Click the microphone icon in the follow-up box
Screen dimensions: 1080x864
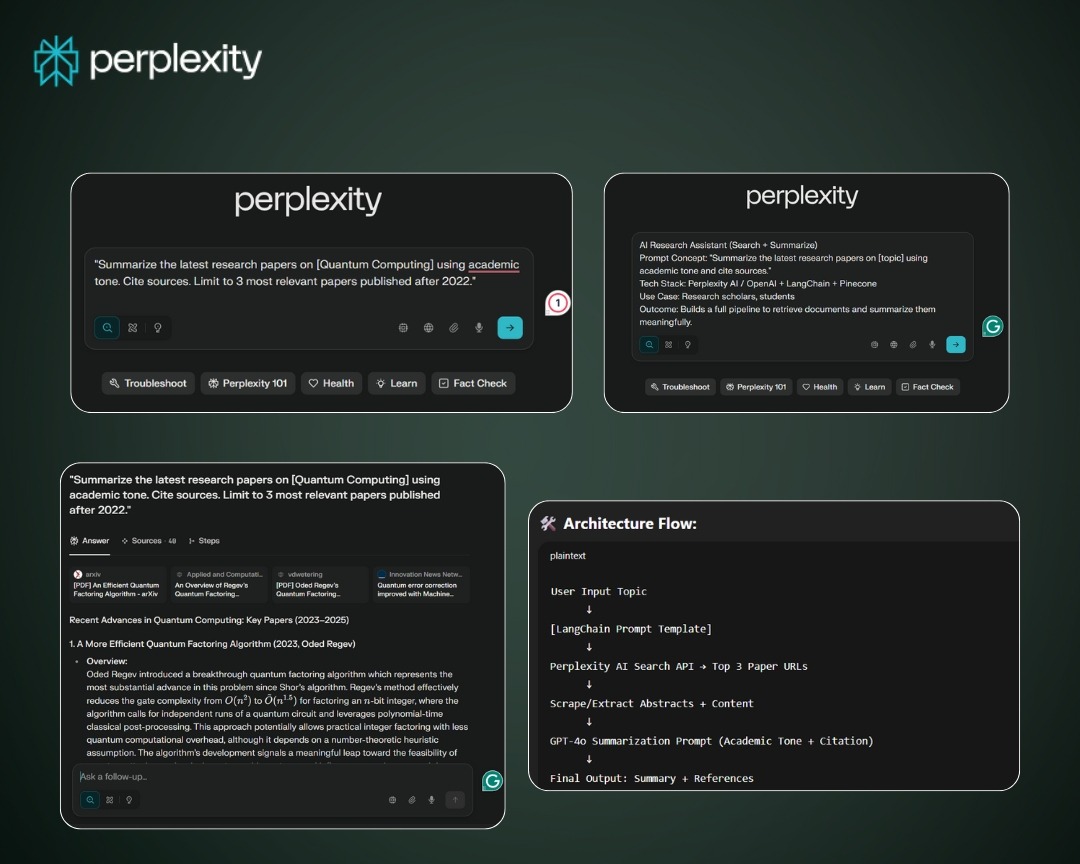[x=431, y=800]
